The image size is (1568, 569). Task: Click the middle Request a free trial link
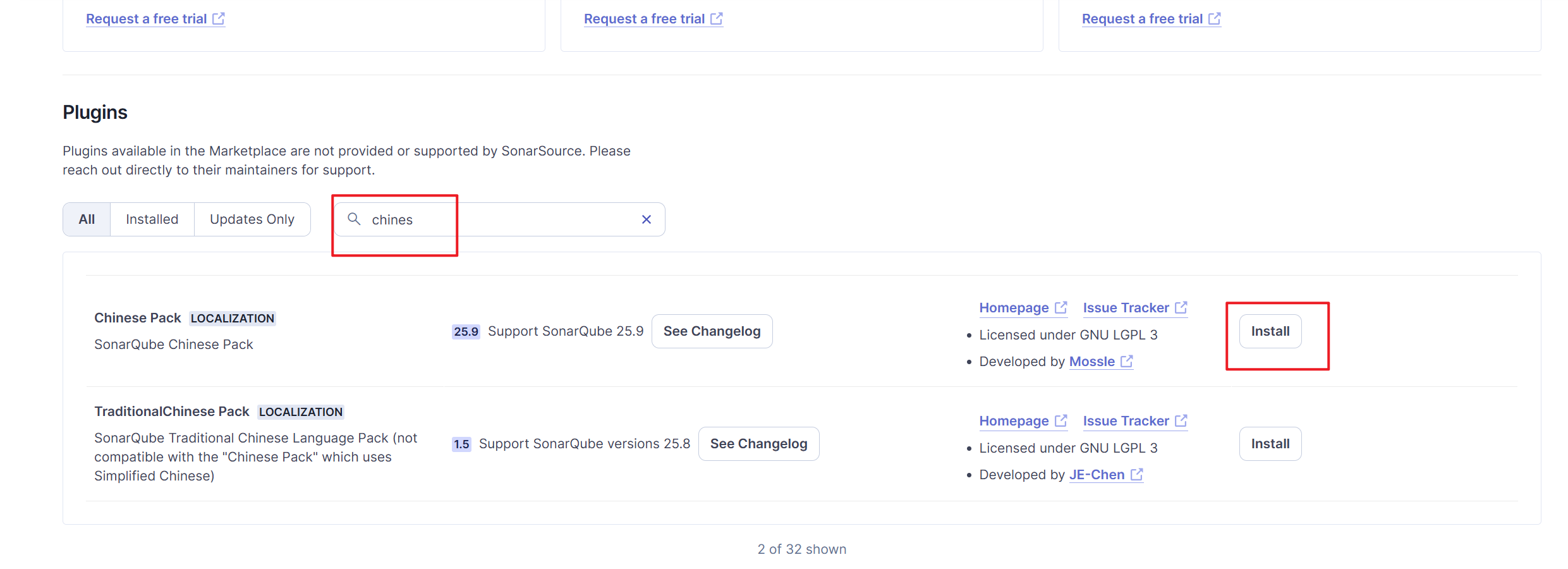(x=653, y=19)
